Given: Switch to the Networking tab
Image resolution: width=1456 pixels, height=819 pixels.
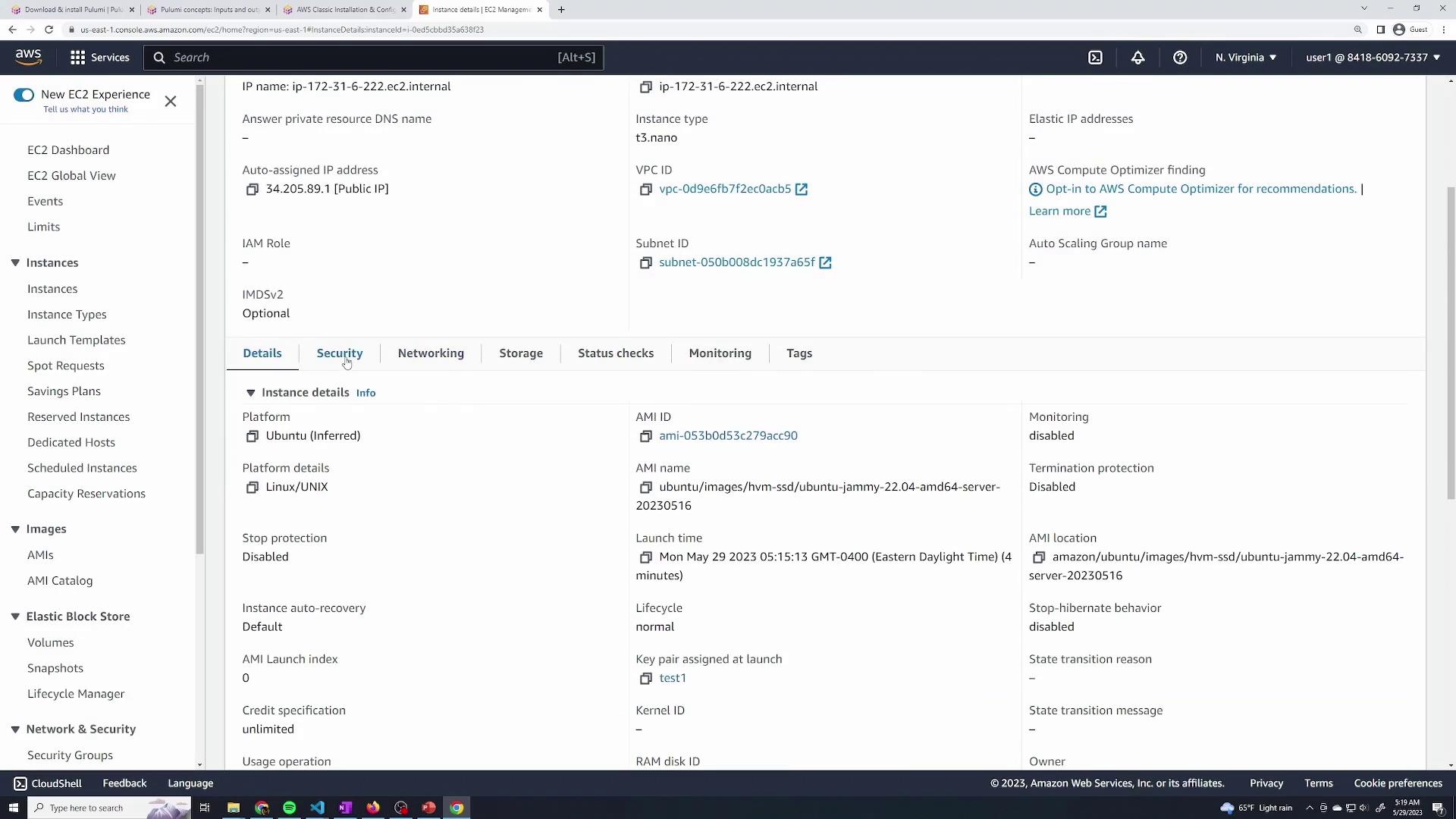Looking at the screenshot, I should coord(430,353).
